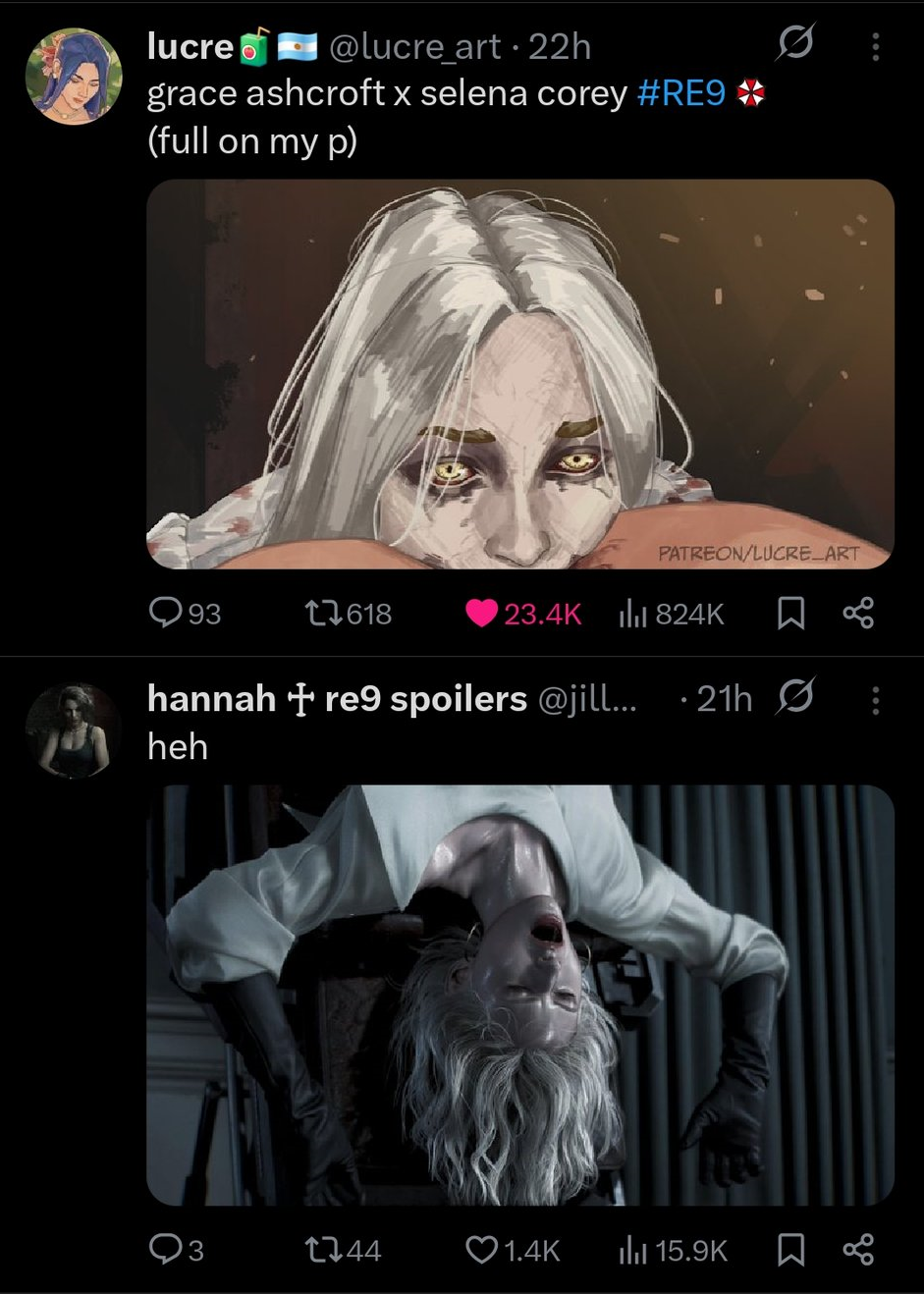Share lucre's post
Viewport: 924px width, 1294px height.
[858, 614]
